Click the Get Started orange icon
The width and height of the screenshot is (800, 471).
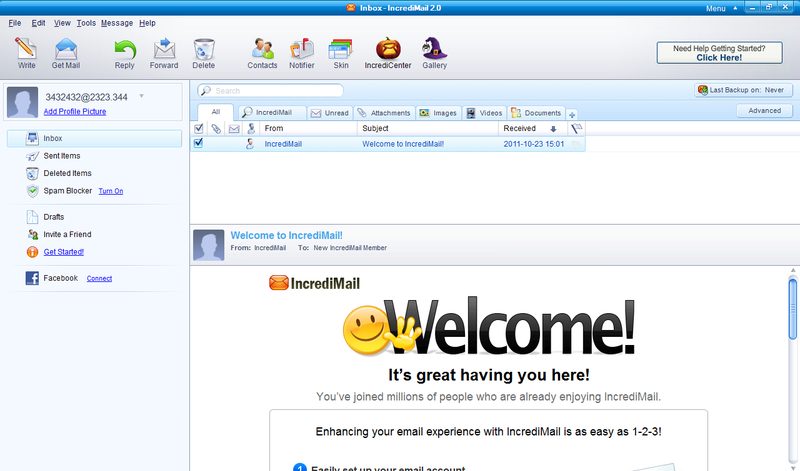(33, 252)
